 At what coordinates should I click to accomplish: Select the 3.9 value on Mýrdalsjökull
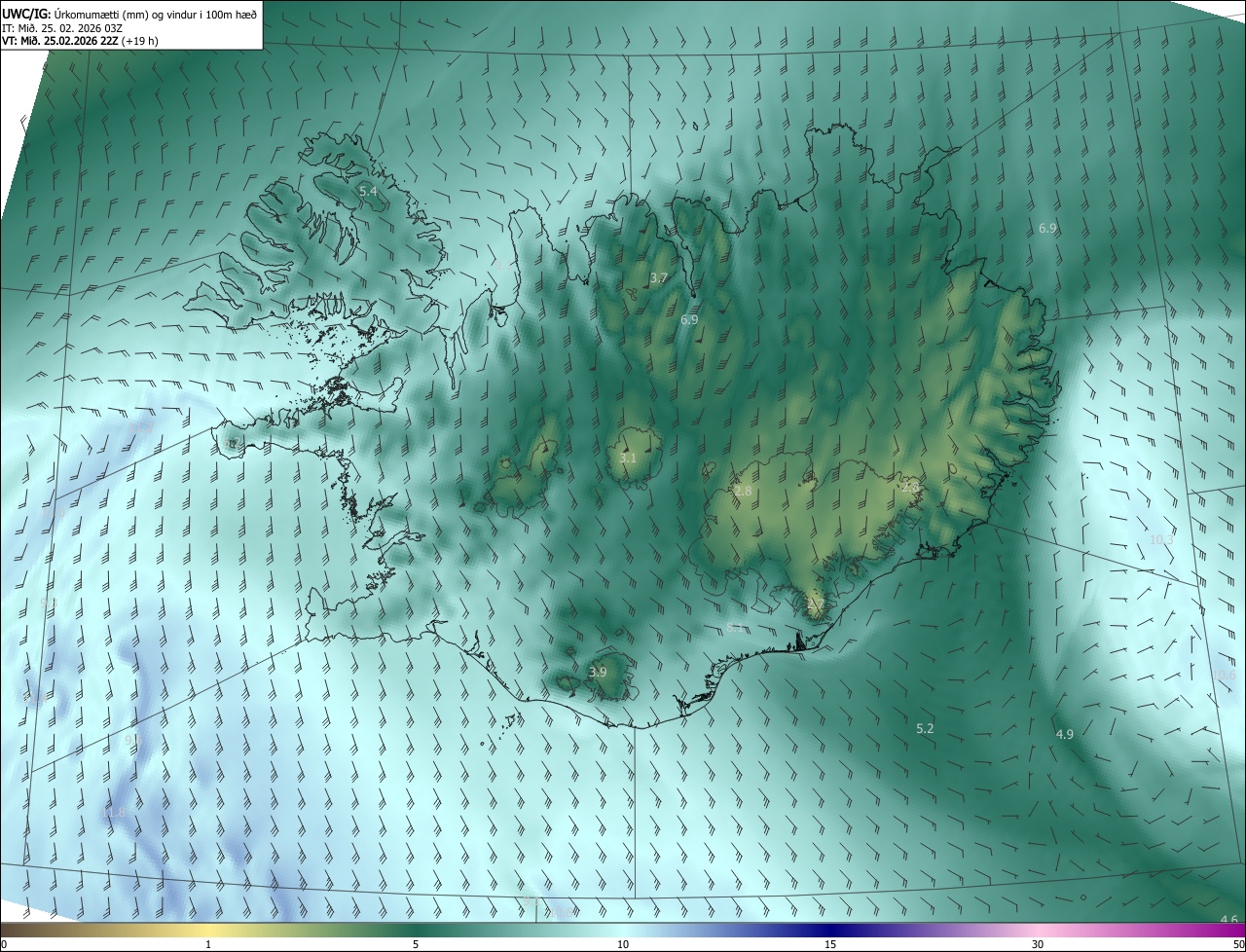point(598,672)
